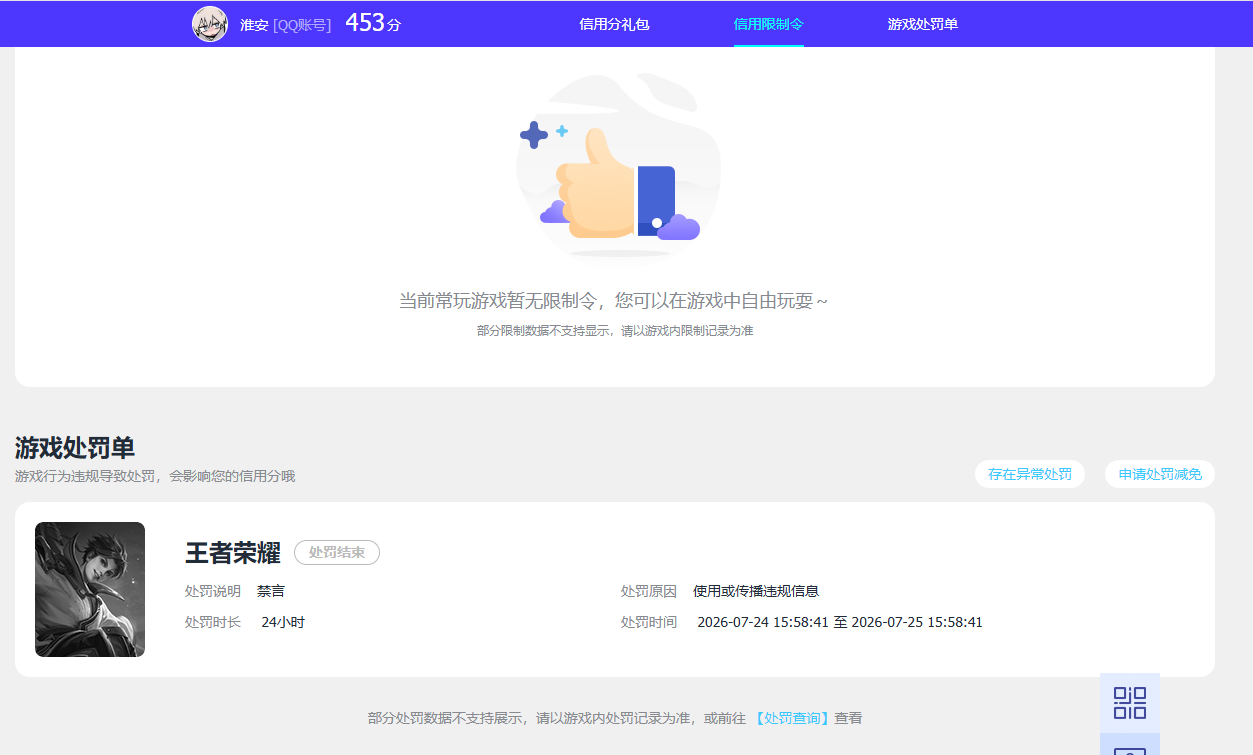Click the user avatar icon in header
The height and width of the screenshot is (755, 1253).
pyautogui.click(x=210, y=24)
